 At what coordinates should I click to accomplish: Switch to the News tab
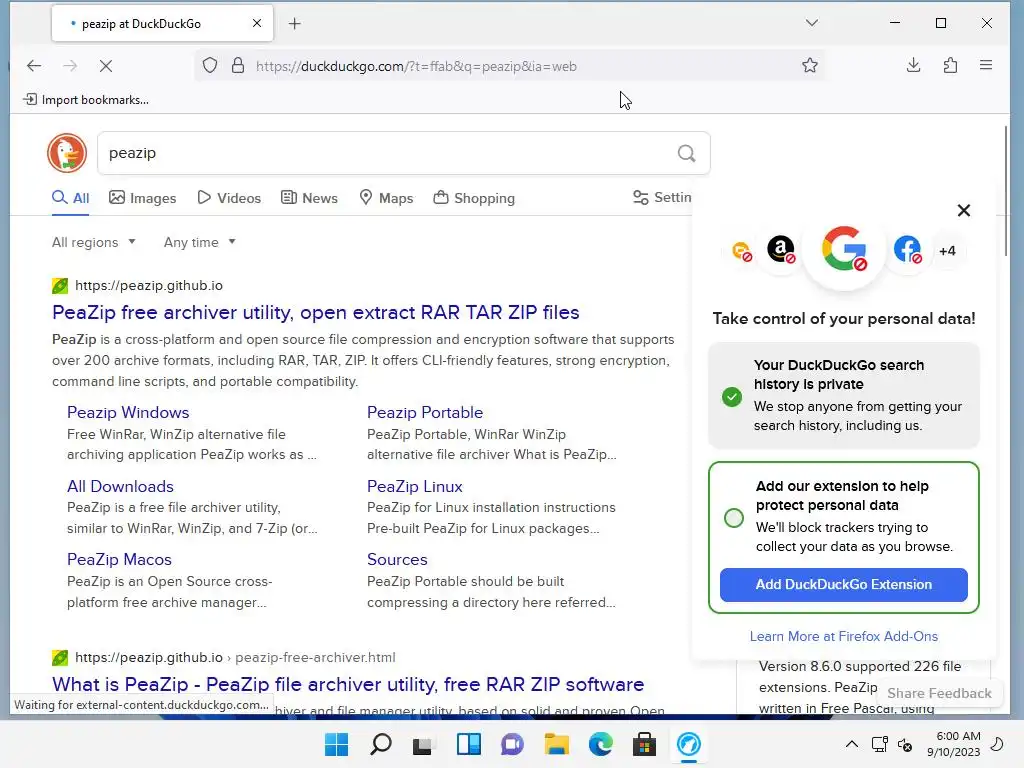[310, 198]
